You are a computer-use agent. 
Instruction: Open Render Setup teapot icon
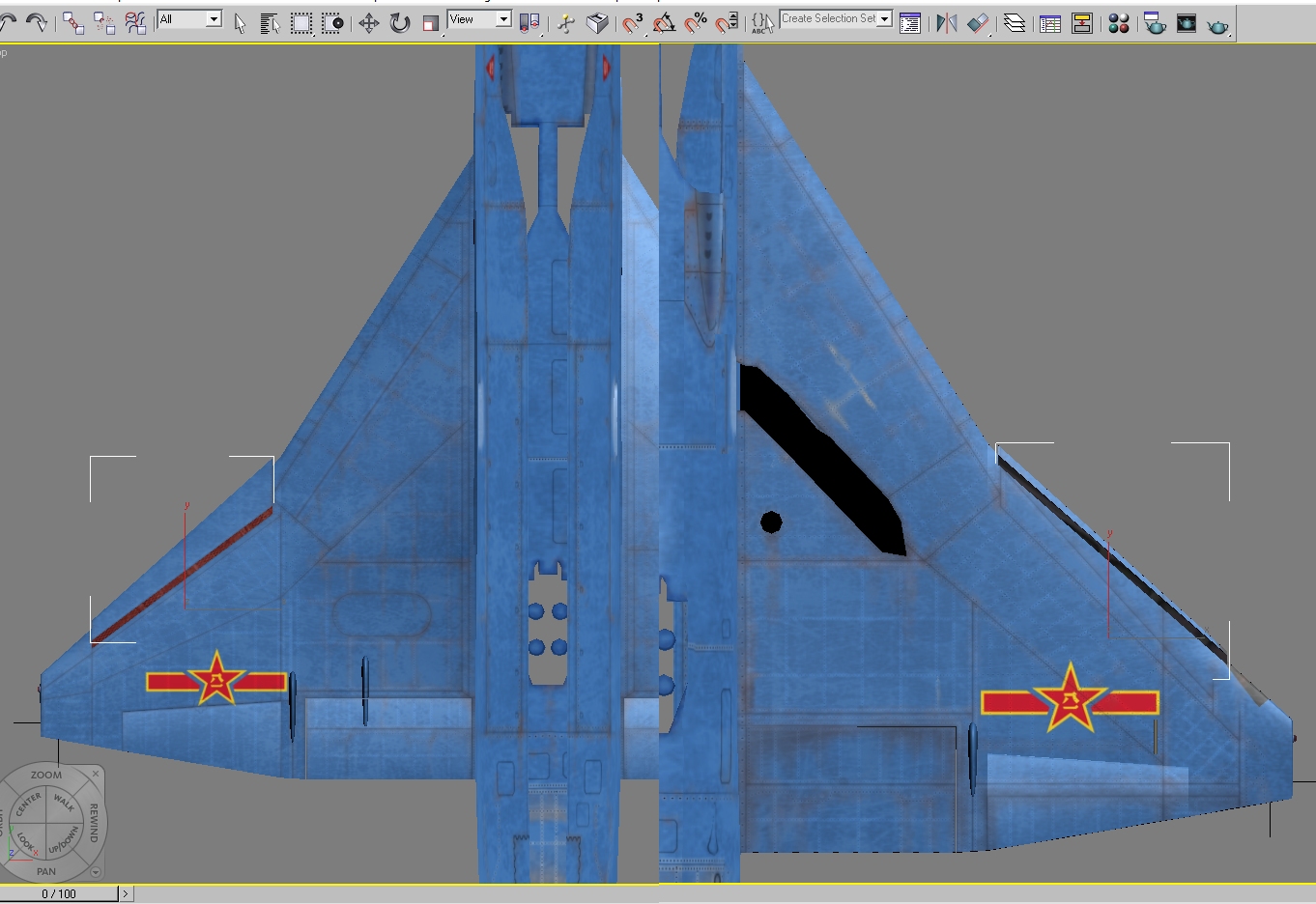(1155, 23)
